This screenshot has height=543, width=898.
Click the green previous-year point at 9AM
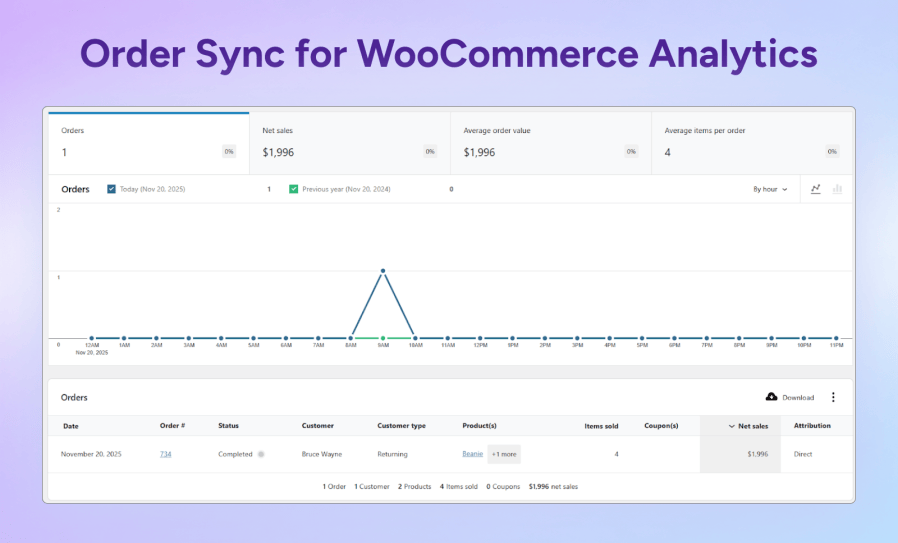(x=383, y=339)
